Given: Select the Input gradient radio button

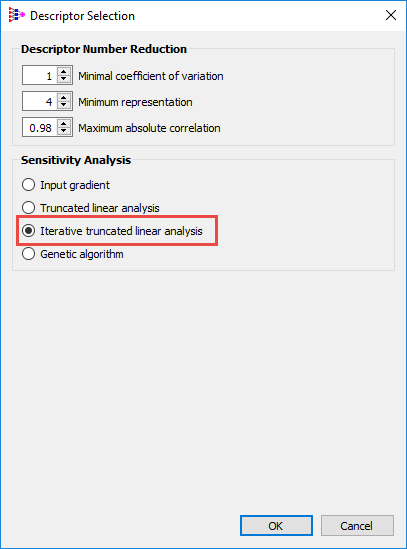Looking at the screenshot, I should [x=28, y=185].
